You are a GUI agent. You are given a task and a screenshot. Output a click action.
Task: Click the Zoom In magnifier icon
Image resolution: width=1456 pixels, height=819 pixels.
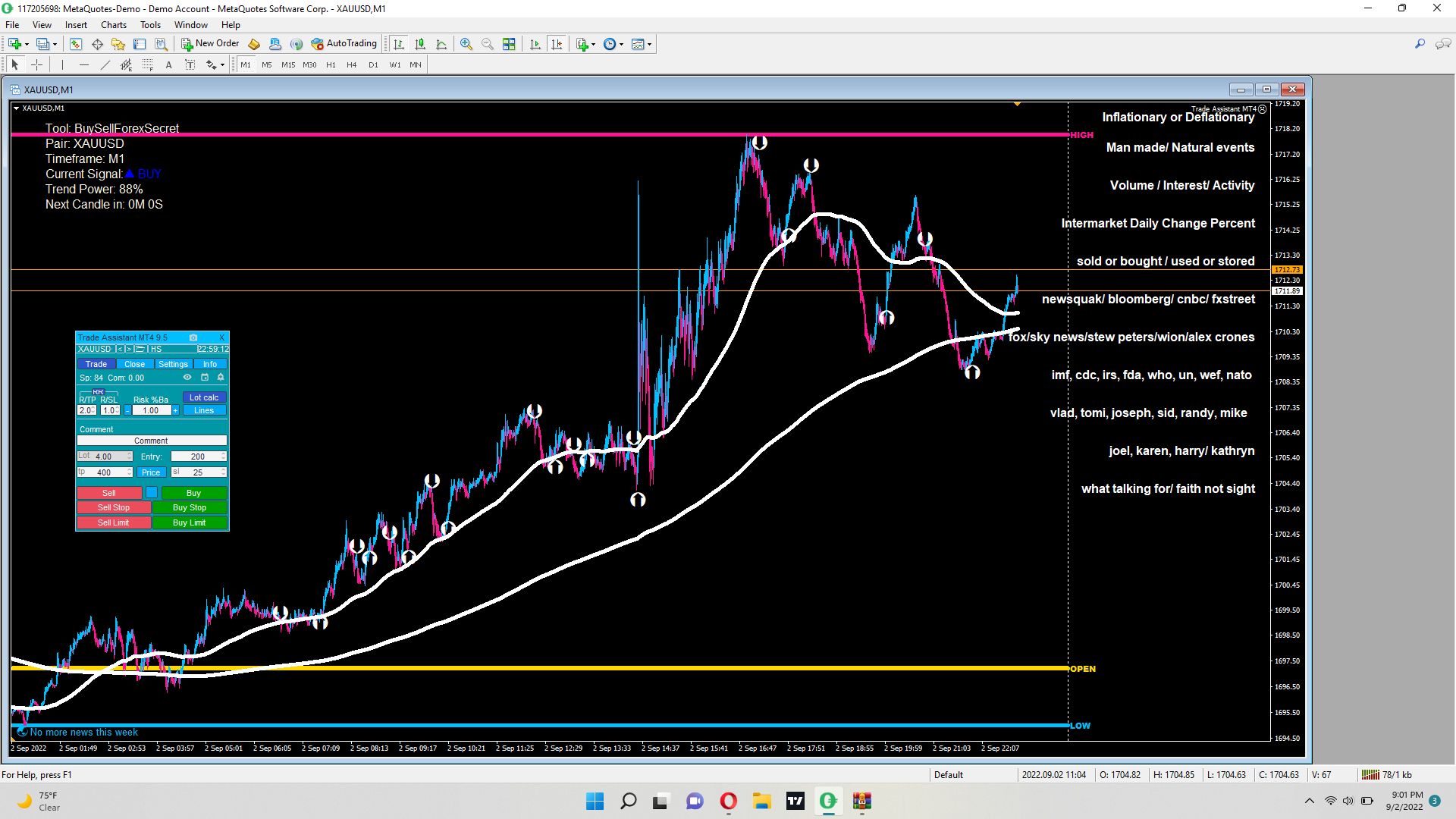tap(466, 44)
